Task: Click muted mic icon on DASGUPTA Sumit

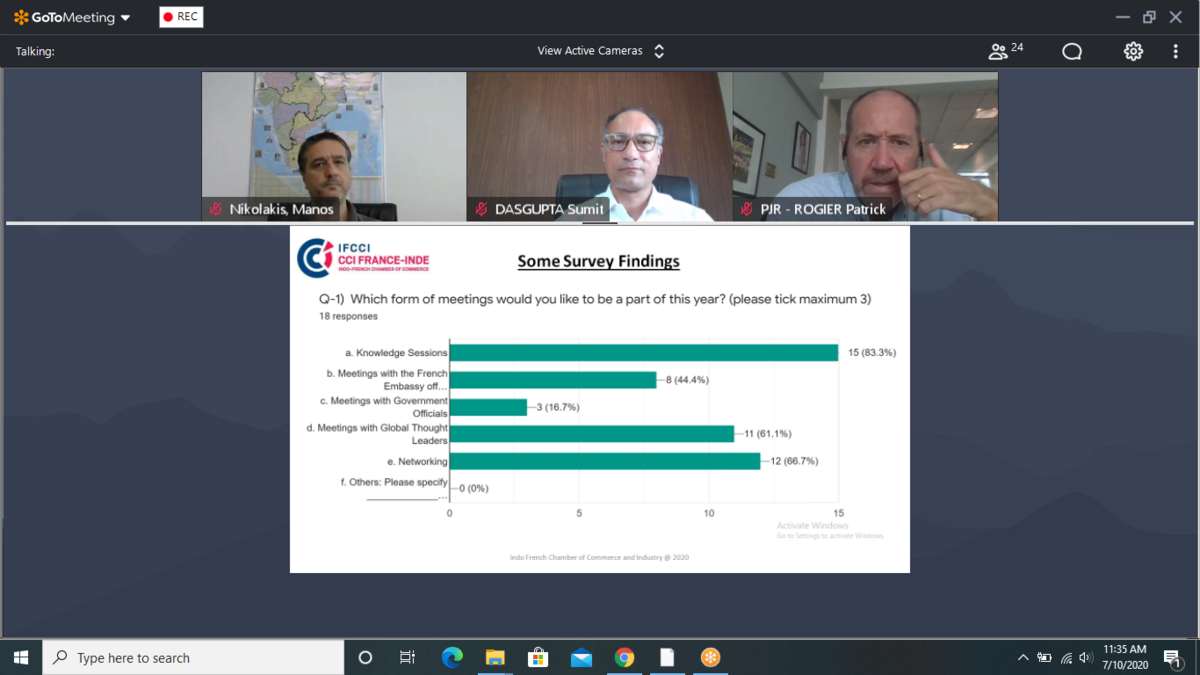Action: tap(481, 209)
